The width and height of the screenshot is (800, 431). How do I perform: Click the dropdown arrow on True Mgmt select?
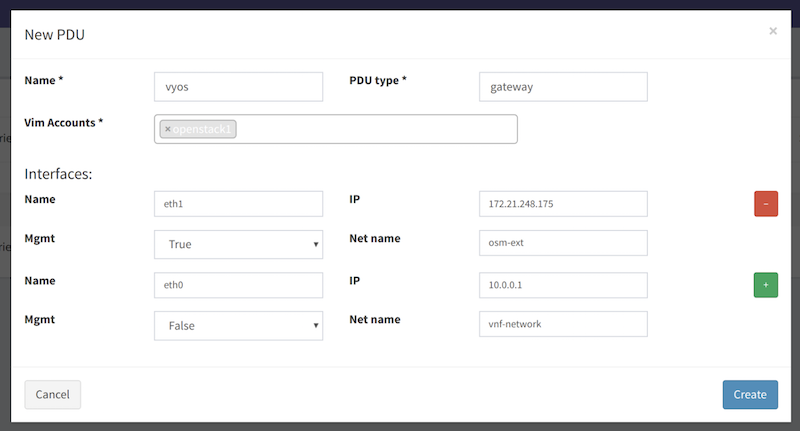pos(316,244)
